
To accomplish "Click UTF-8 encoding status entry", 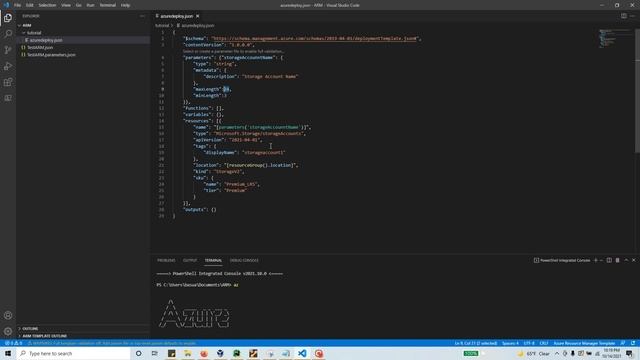I will point(529,343).
